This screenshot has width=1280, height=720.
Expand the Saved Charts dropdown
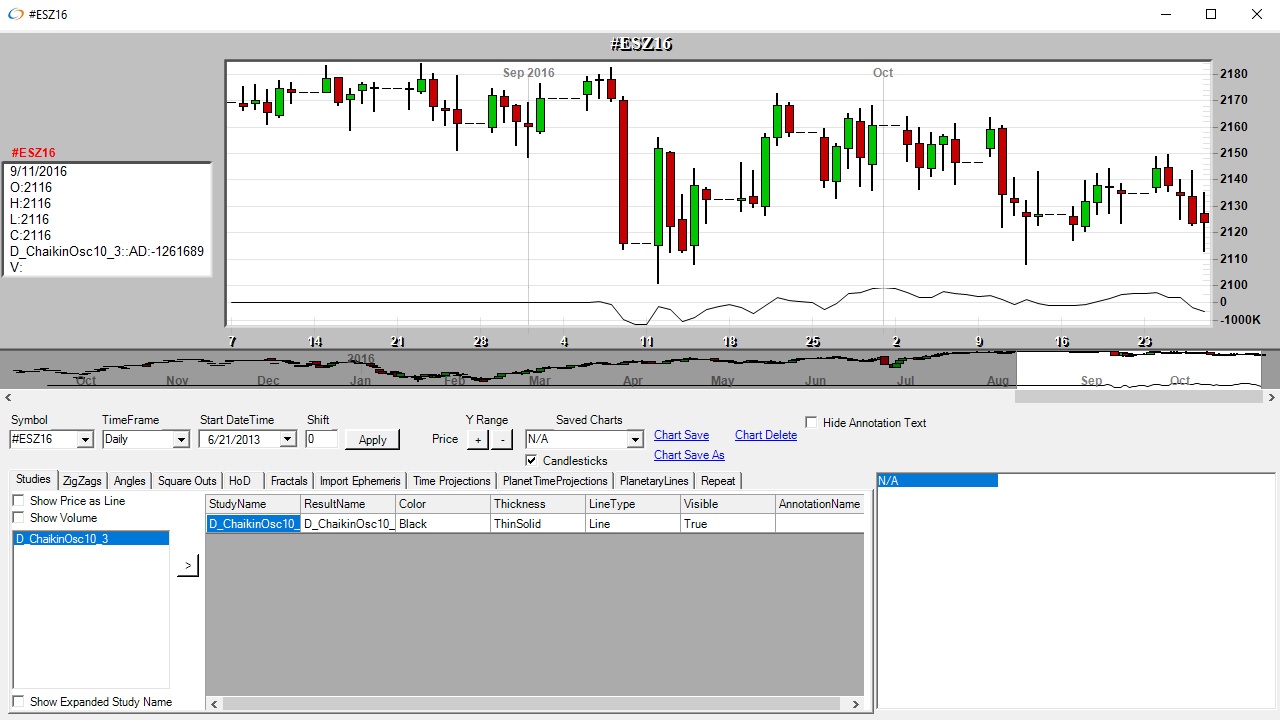pos(634,440)
